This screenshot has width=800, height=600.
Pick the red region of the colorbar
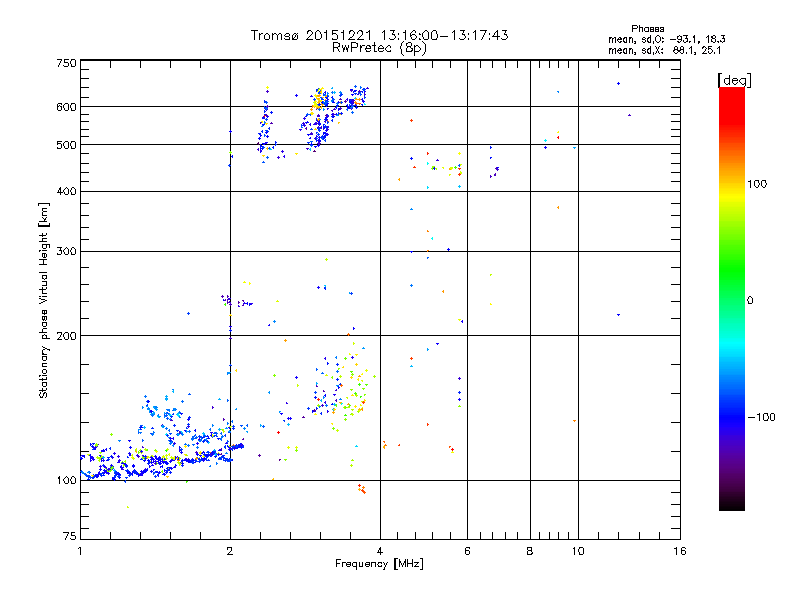732,105
